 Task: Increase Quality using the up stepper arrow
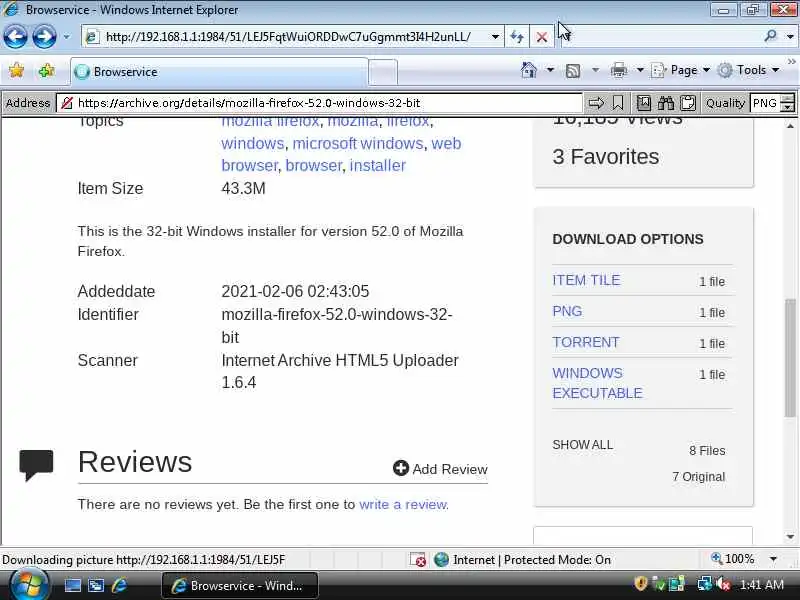point(788,98)
